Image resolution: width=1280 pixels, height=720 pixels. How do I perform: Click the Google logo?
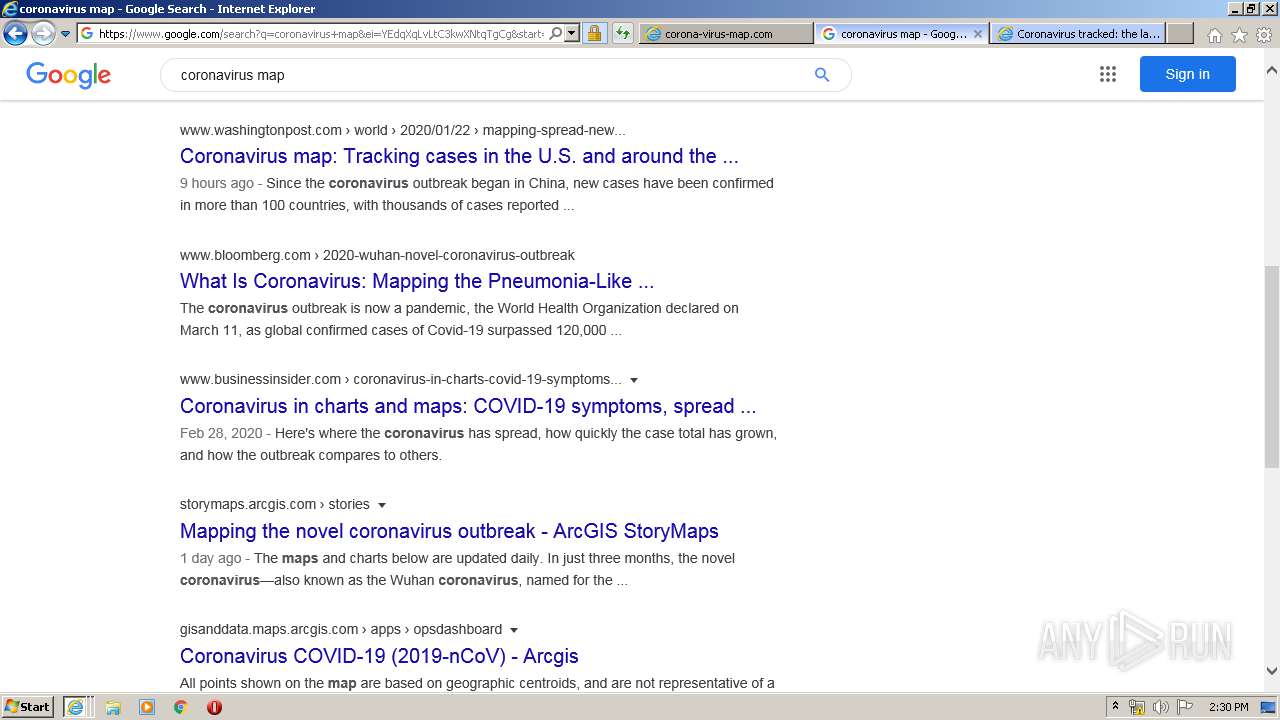[68, 75]
